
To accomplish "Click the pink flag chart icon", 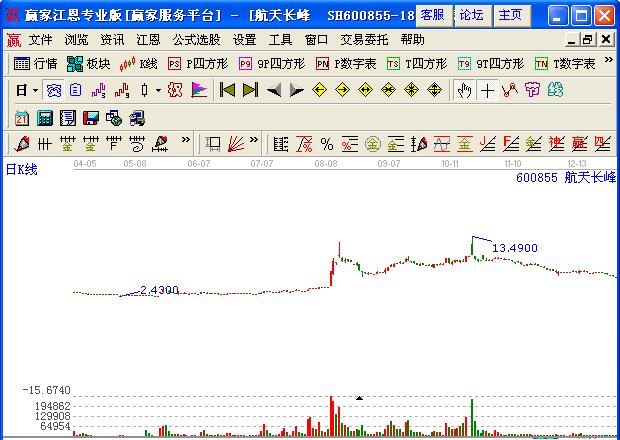I will tap(200, 90).
